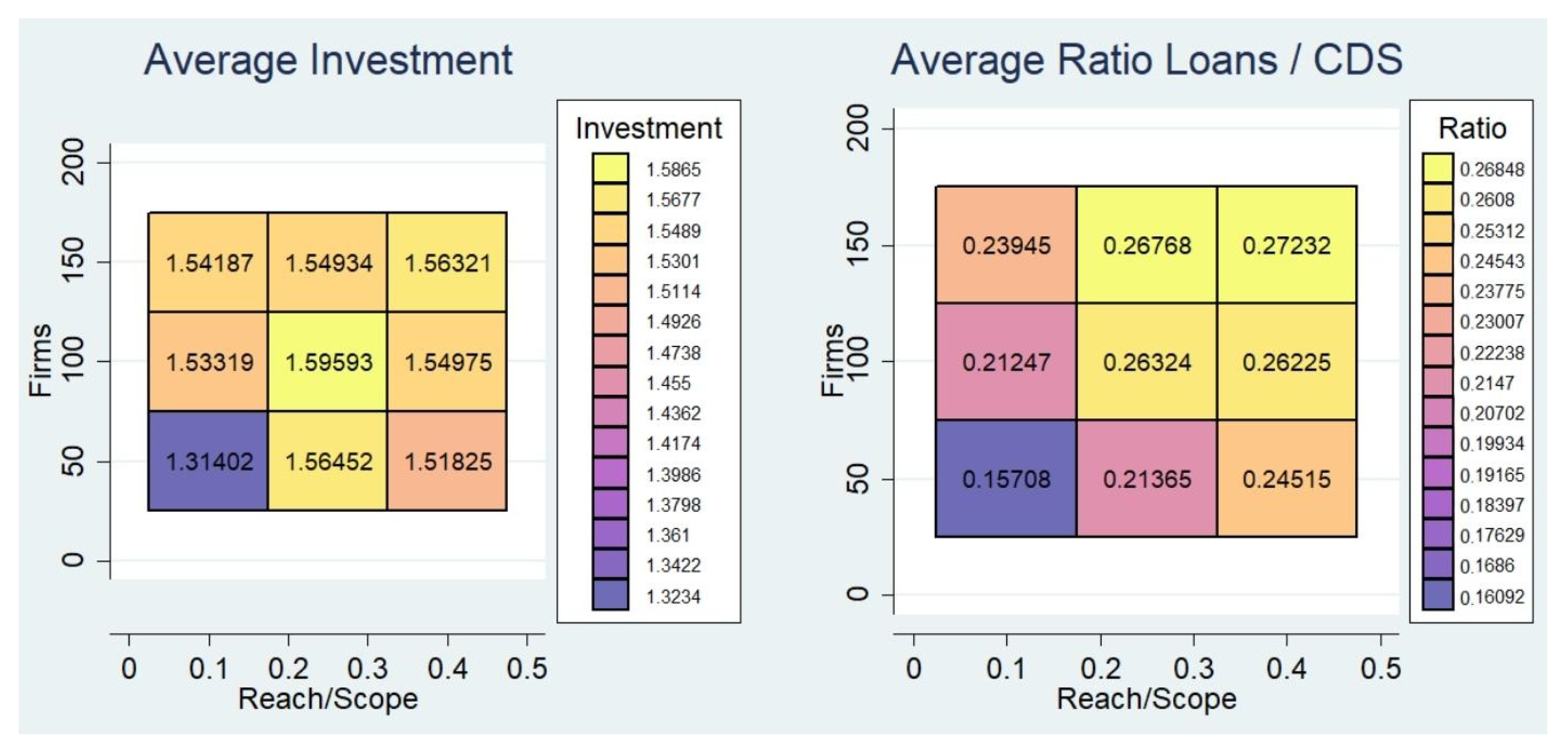1568x754 pixels.
Task: Click the Ratio legend heading
Action: coord(1472,128)
